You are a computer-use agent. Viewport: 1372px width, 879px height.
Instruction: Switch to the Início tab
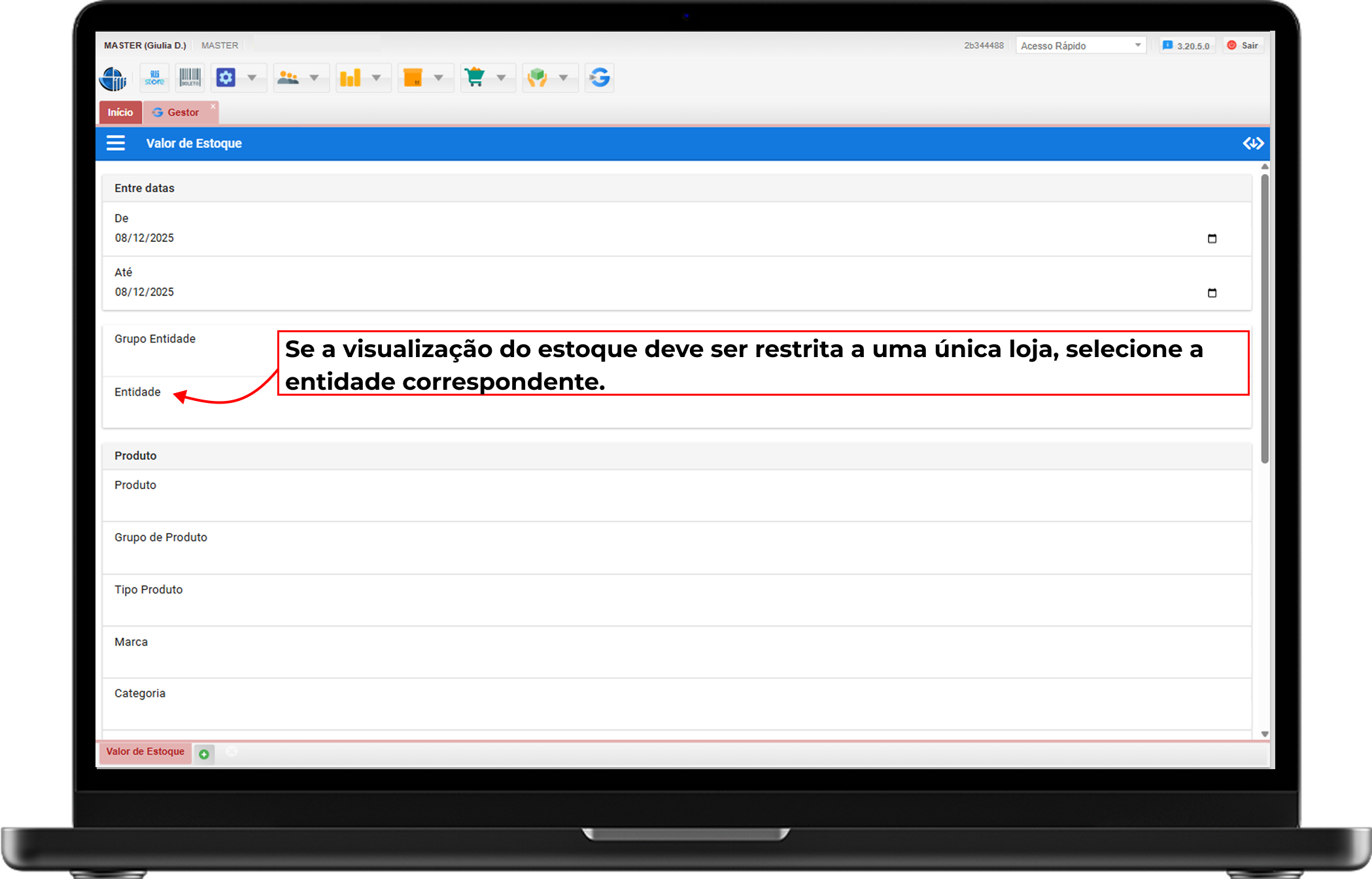pyautogui.click(x=120, y=112)
